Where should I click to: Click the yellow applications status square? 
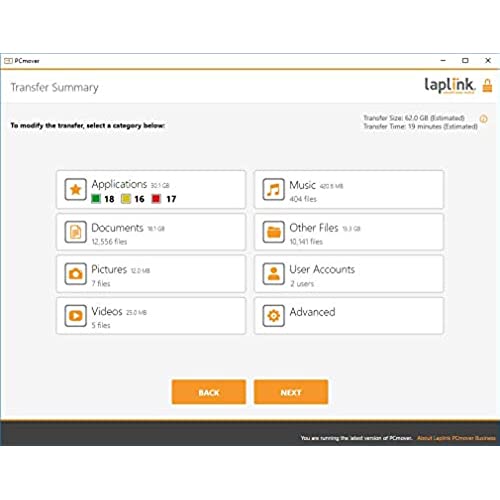tap(126, 199)
